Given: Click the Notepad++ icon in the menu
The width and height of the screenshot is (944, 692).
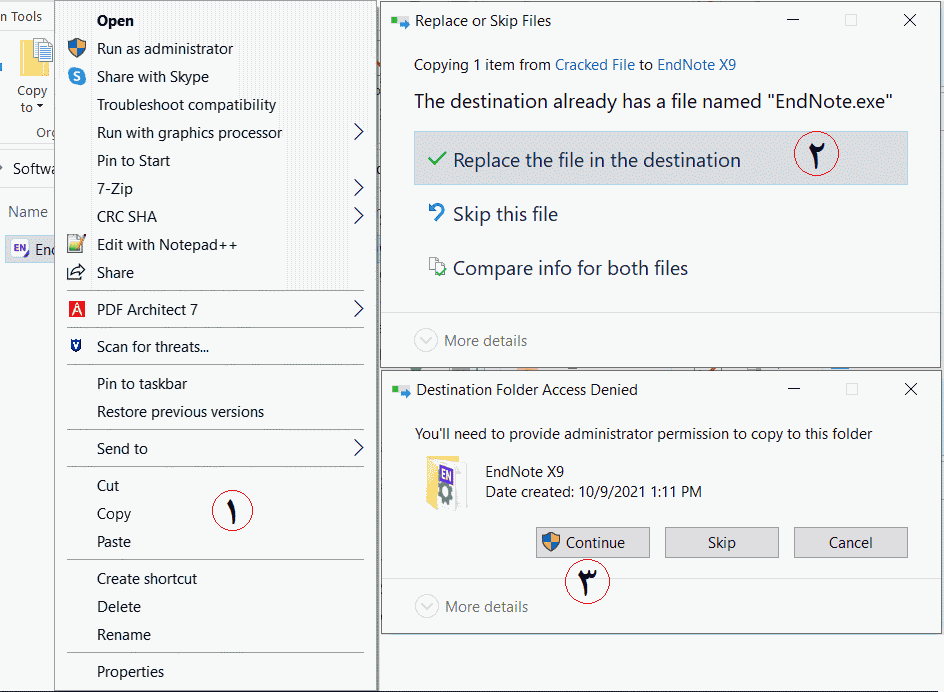Looking at the screenshot, I should point(76,244).
